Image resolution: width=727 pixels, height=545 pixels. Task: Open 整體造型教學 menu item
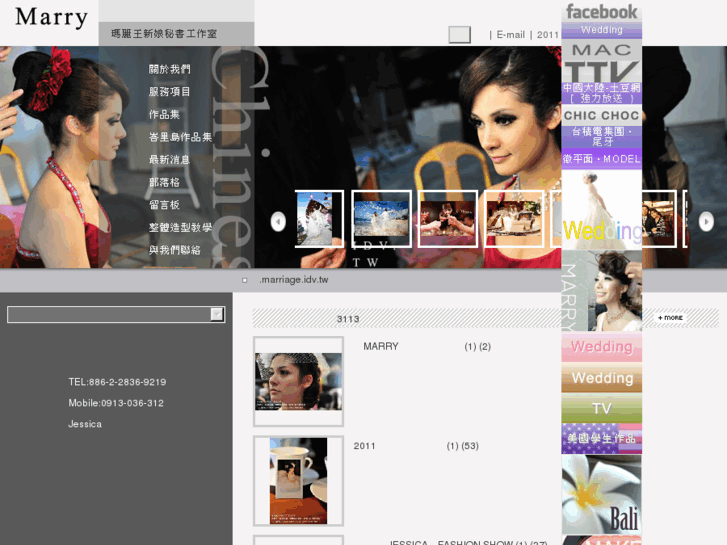click(x=180, y=227)
